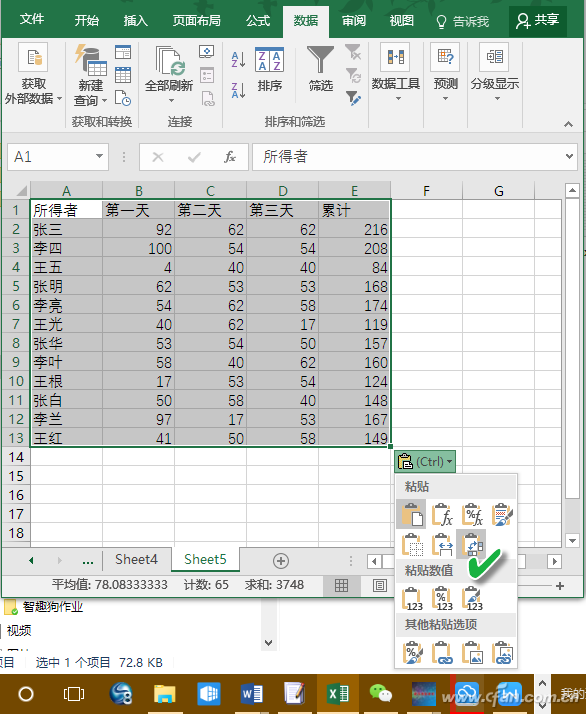Switch to the Formulas tab (公式)
This screenshot has height=714, width=586.
258,20
